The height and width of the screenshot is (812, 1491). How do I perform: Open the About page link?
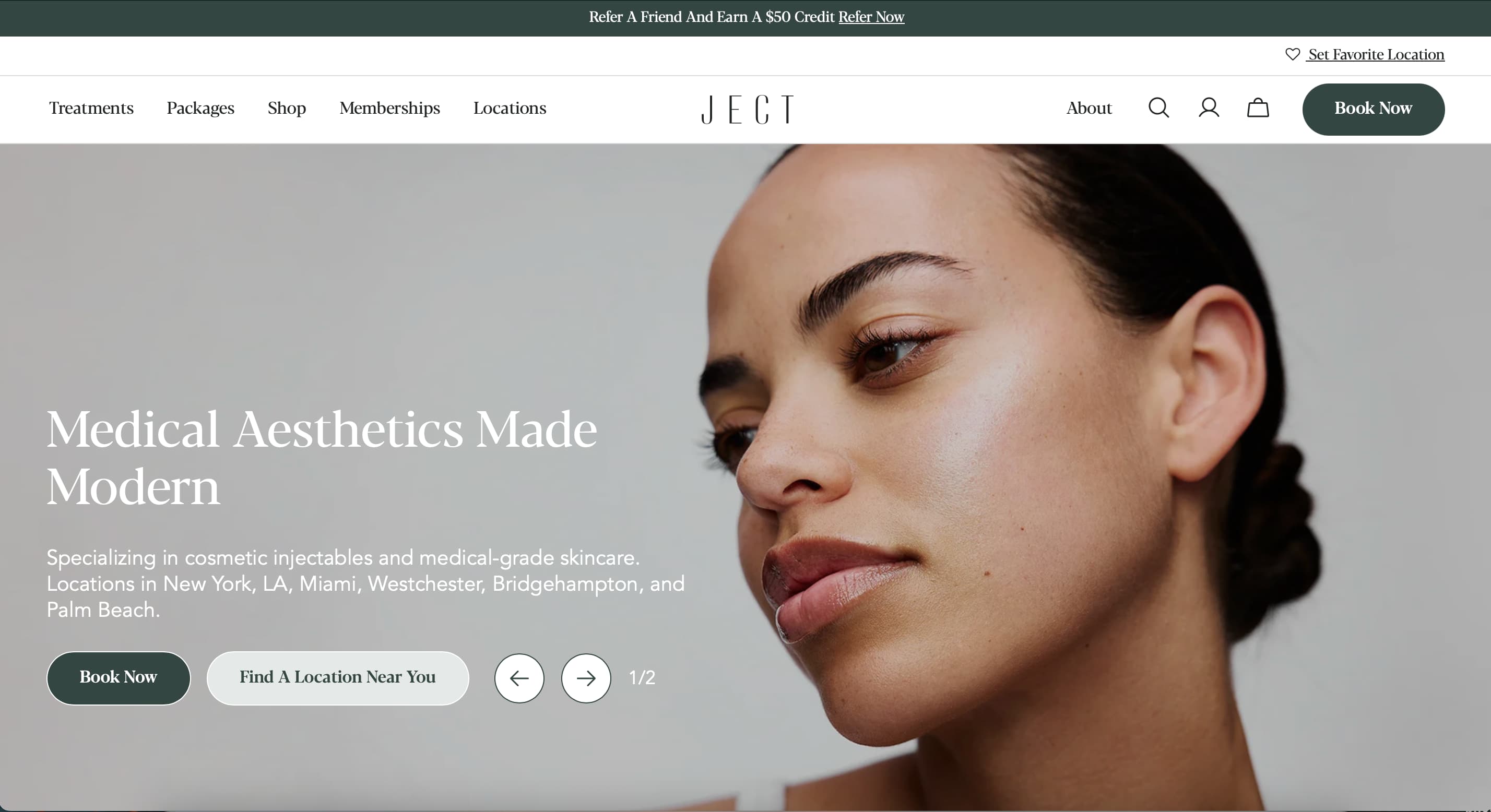1088,108
